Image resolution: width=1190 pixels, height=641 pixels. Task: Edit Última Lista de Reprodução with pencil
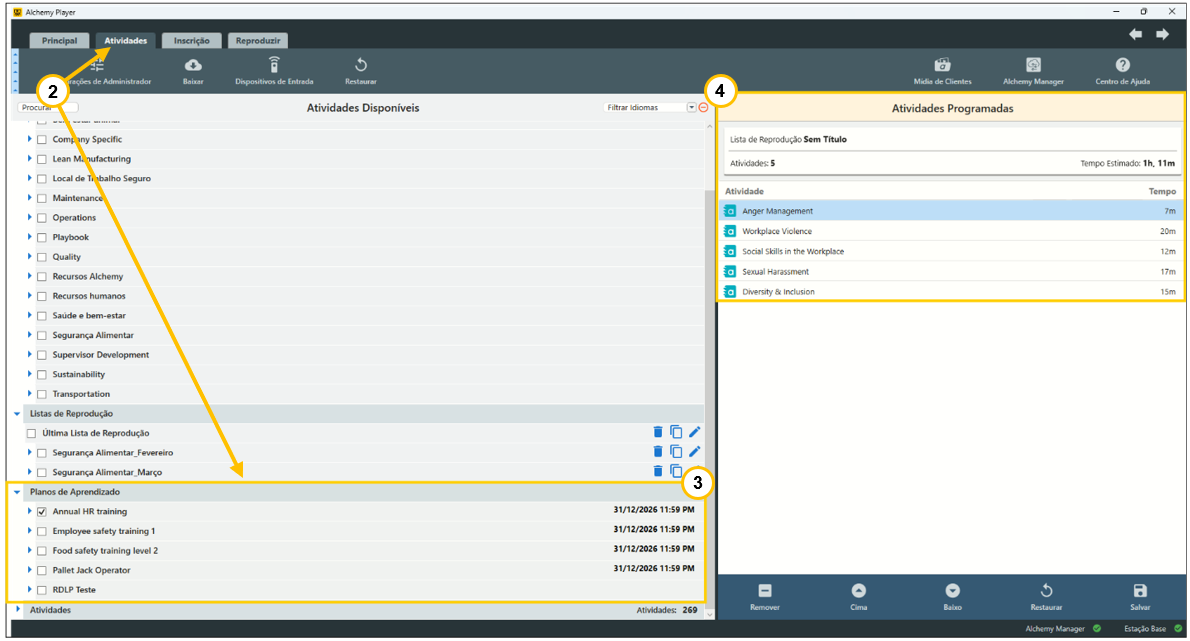695,432
